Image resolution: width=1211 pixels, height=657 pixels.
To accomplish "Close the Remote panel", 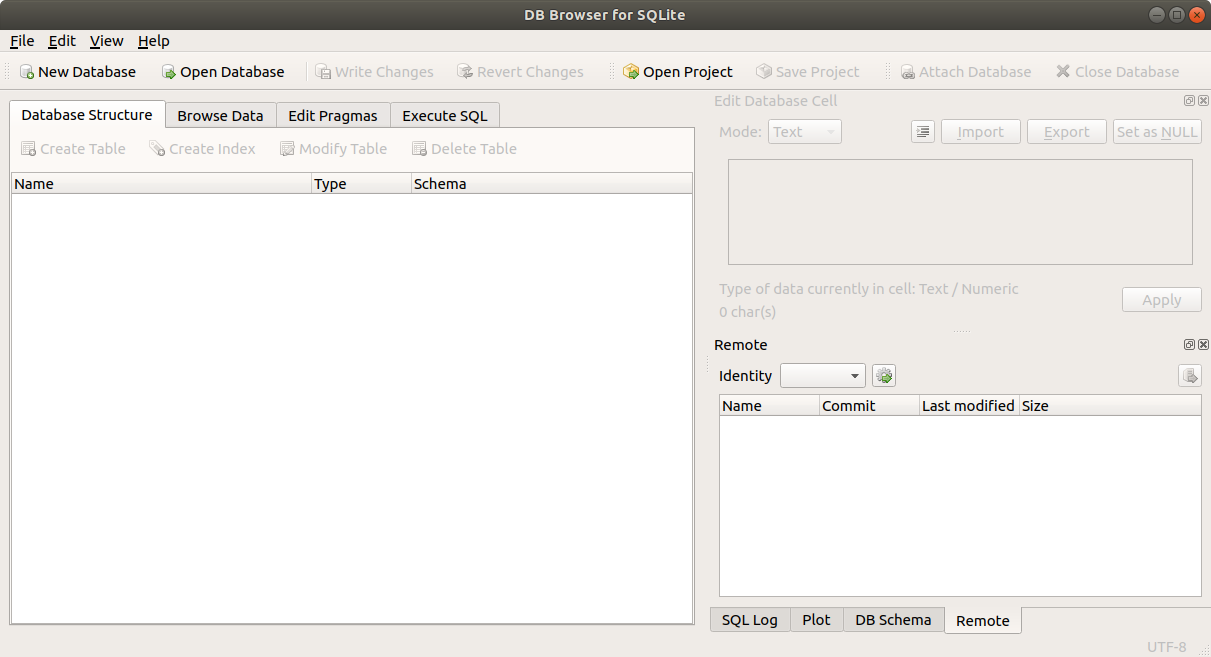I will (x=1203, y=345).
